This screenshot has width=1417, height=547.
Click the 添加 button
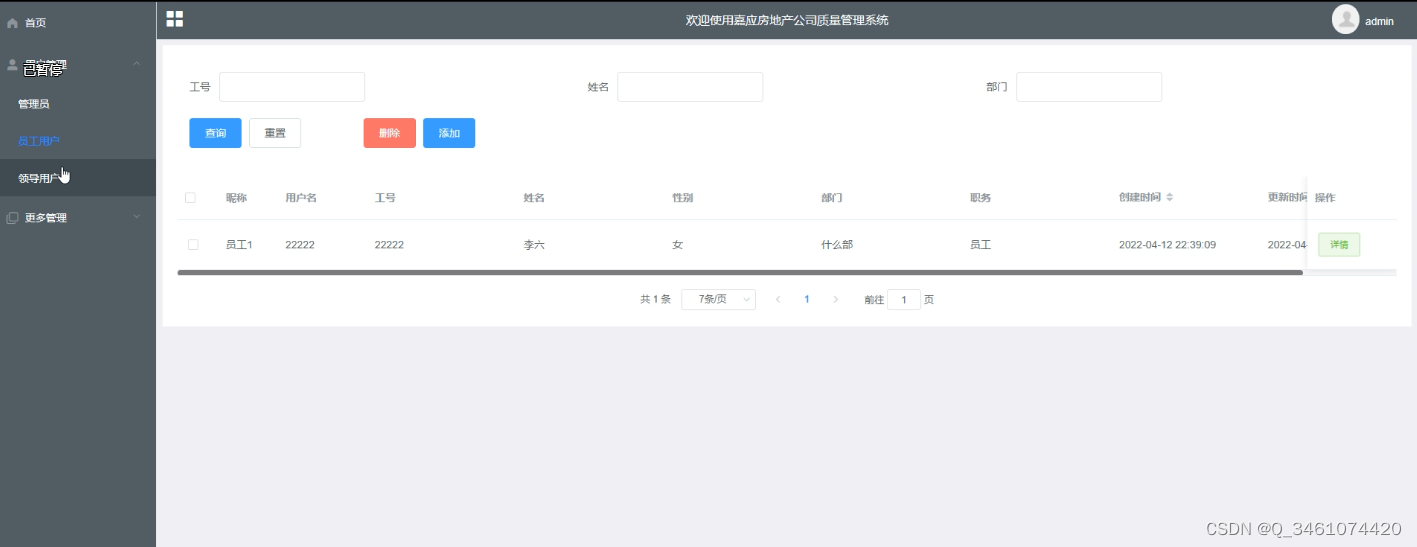(x=449, y=133)
